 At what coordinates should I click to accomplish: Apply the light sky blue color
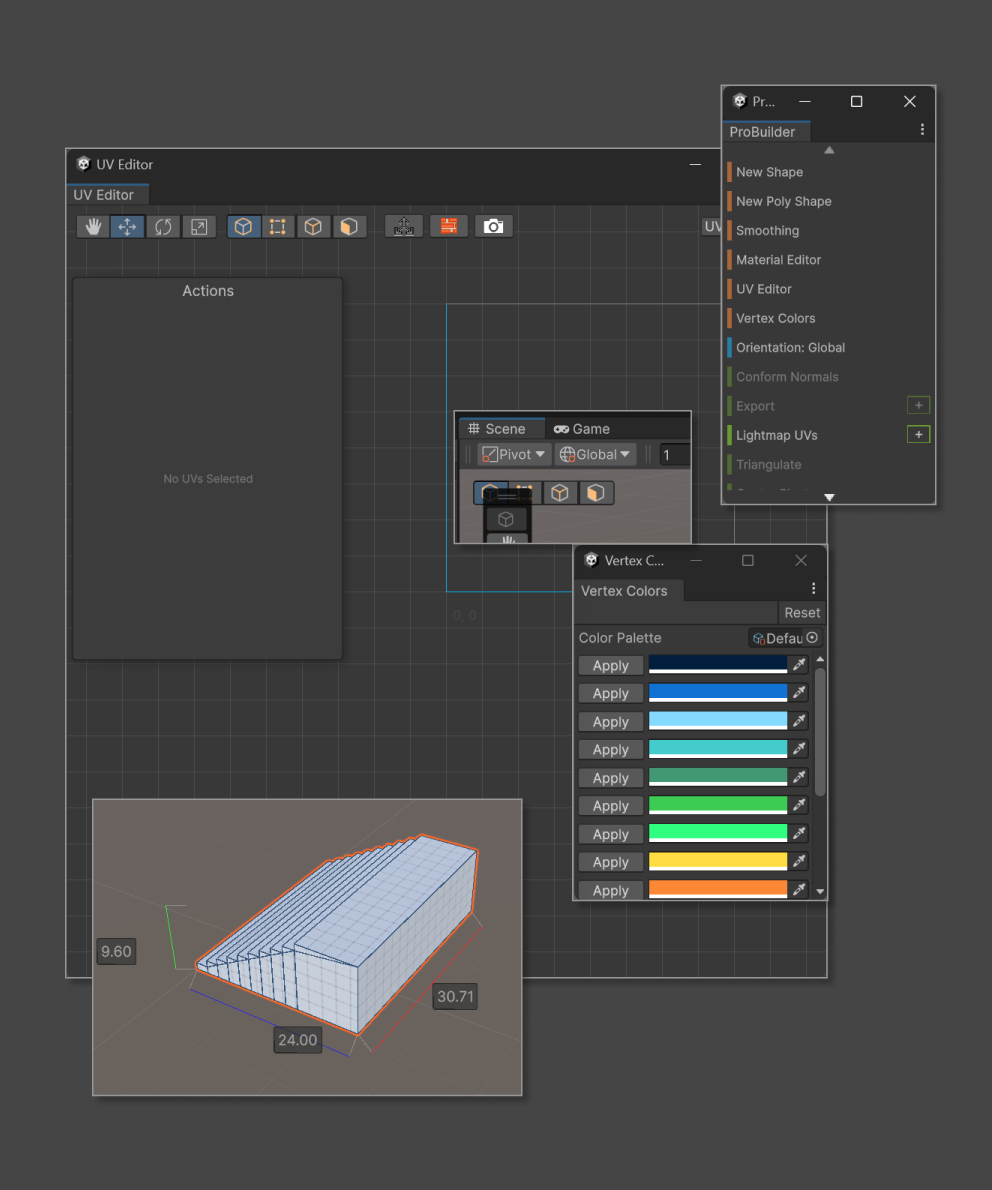coord(611,722)
